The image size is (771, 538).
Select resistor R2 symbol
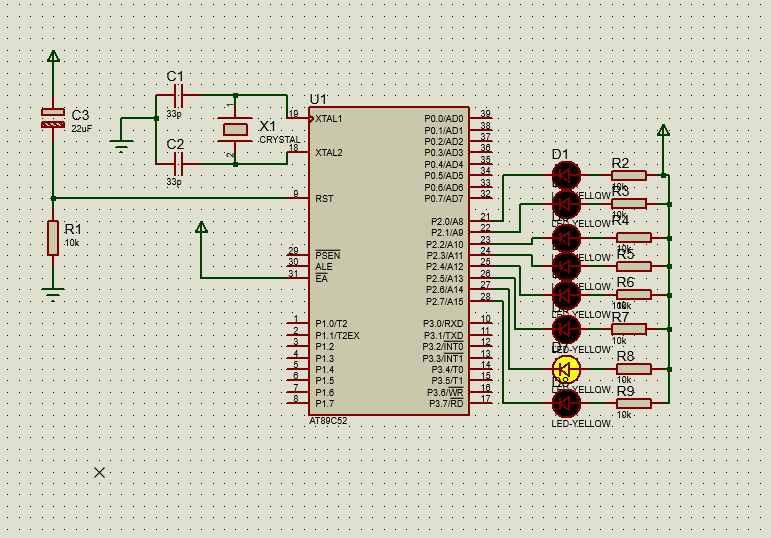pyautogui.click(x=628, y=175)
